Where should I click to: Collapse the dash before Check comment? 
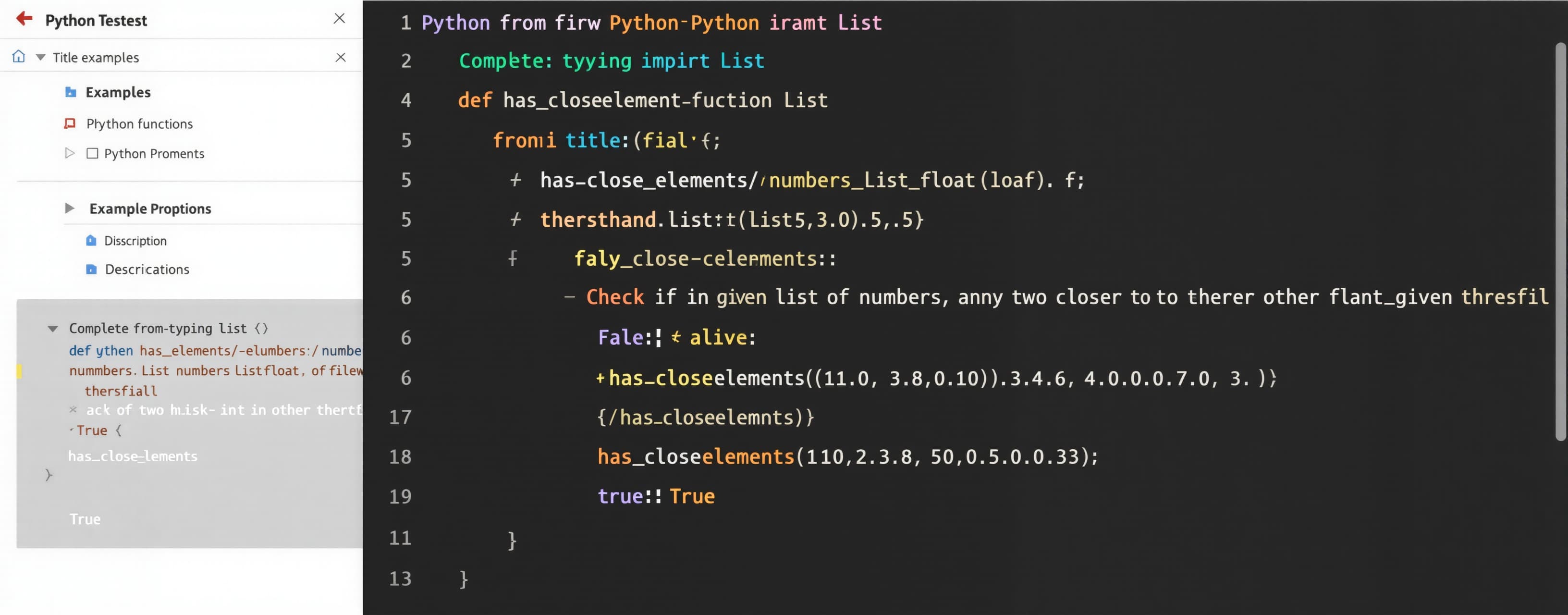coord(570,297)
